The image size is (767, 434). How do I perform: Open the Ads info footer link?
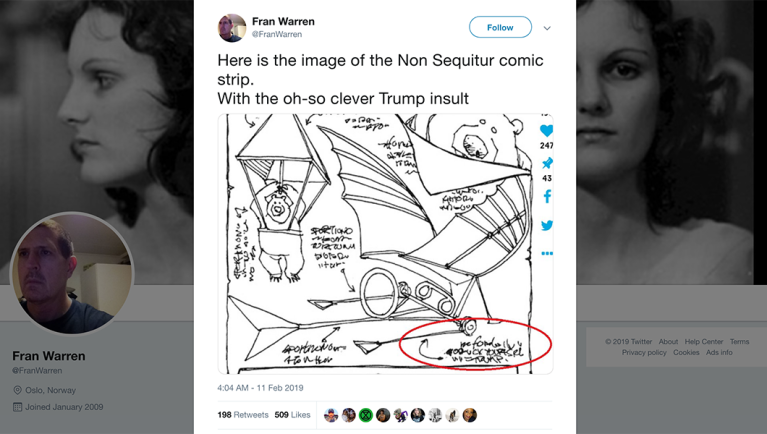(x=719, y=353)
